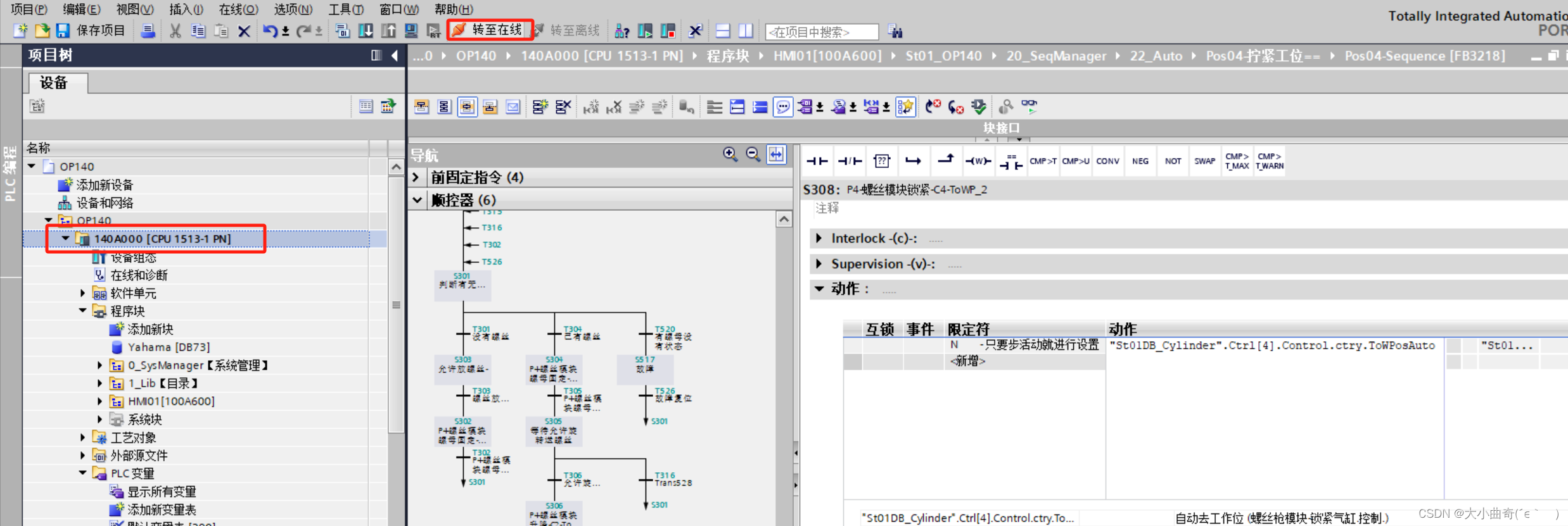Select 在线和诊断 in project tree
1568x526 pixels.
[x=139, y=275]
